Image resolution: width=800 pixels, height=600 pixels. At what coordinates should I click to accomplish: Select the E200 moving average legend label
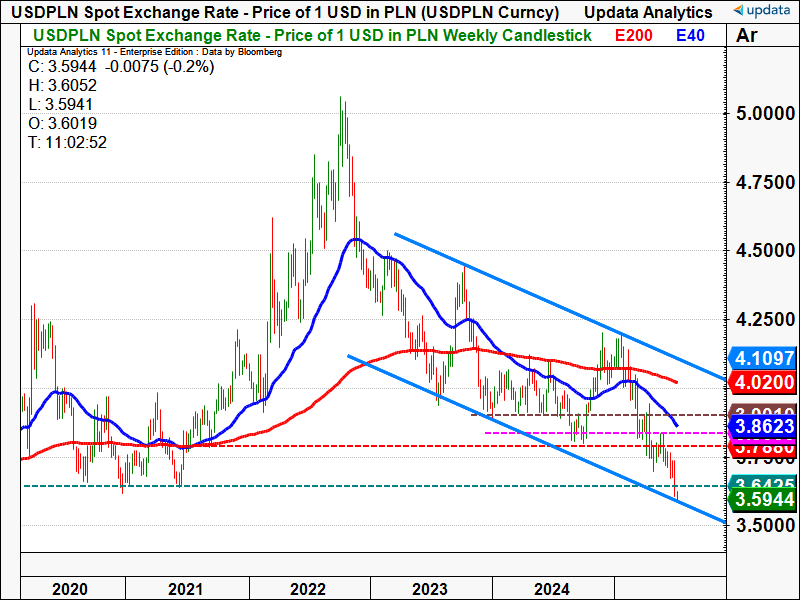point(633,36)
